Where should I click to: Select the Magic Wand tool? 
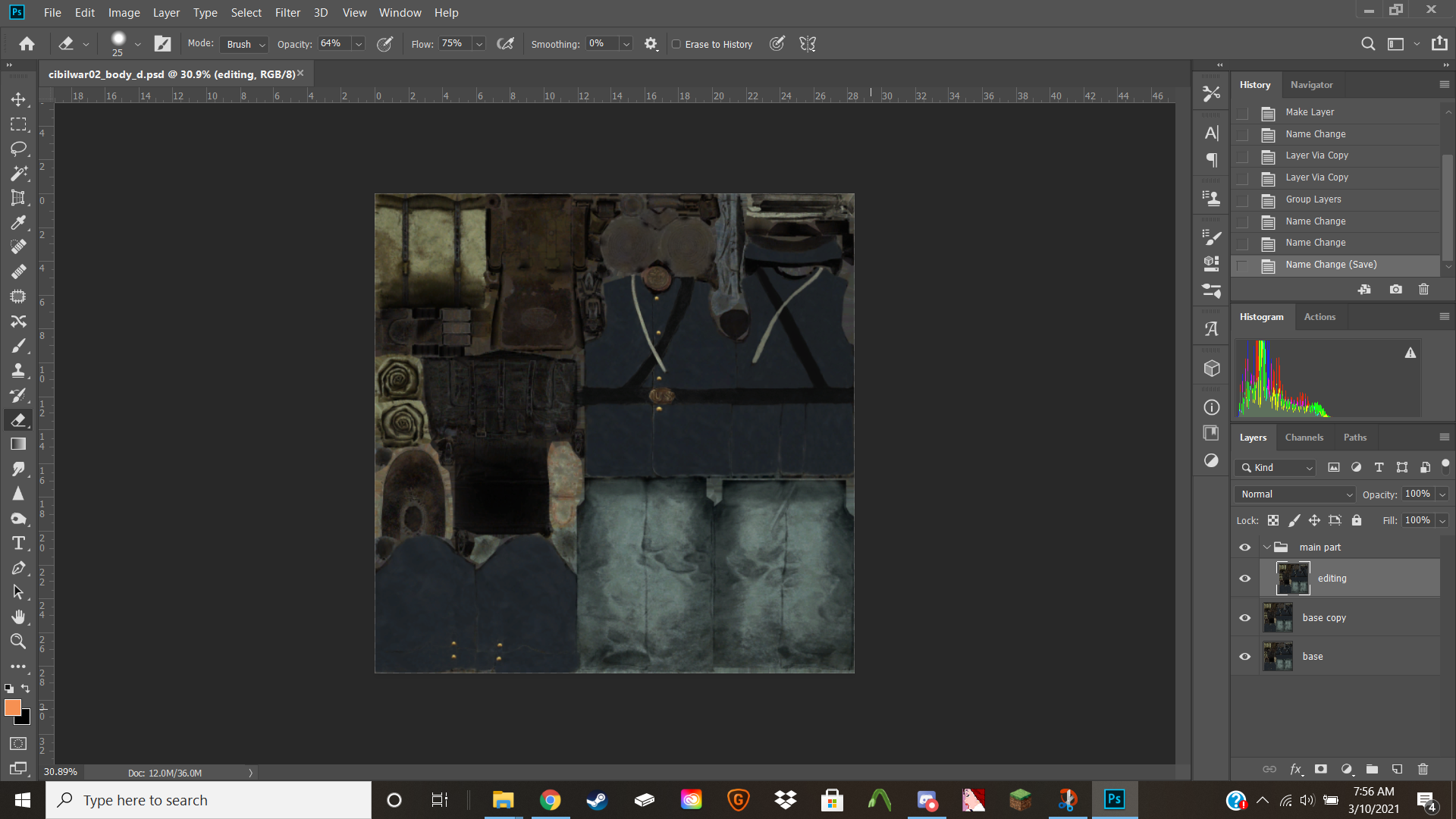point(18,174)
